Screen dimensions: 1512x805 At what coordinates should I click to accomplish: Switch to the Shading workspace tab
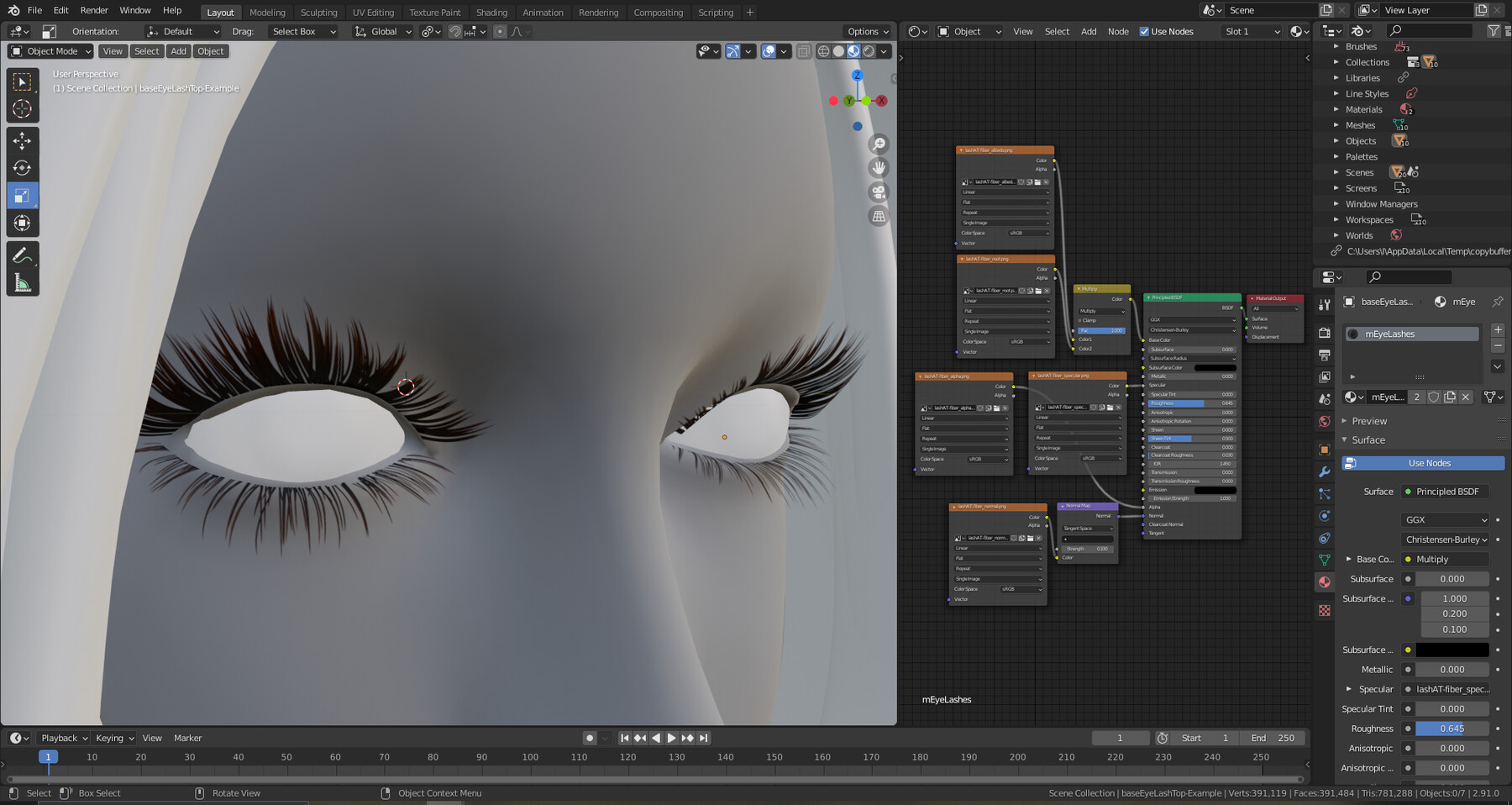tap(491, 13)
